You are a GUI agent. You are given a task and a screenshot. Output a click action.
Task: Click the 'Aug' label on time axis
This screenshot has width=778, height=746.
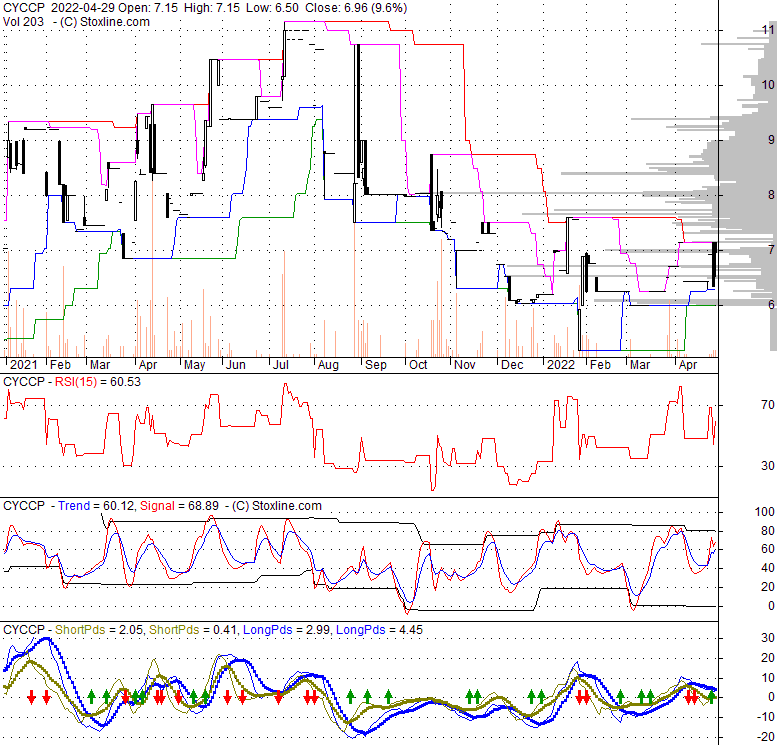[328, 365]
